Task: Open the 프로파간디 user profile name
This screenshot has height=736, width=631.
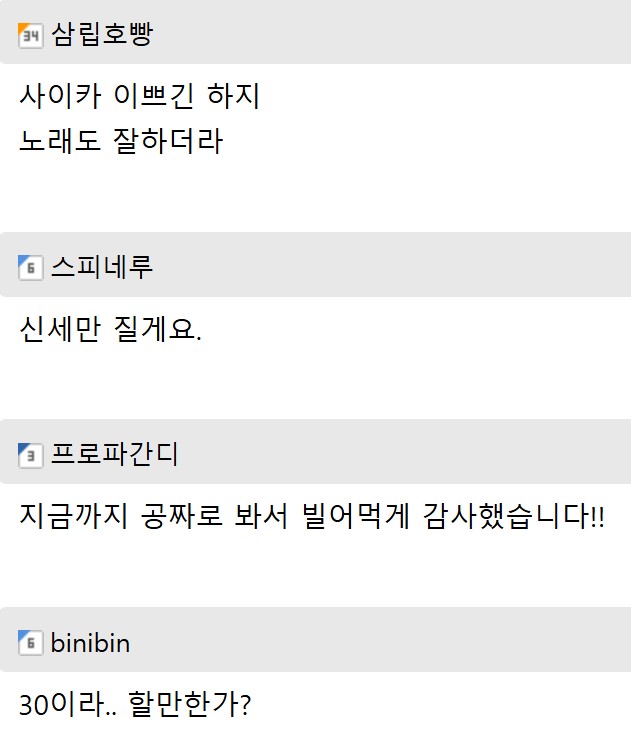Action: pyautogui.click(x=115, y=454)
